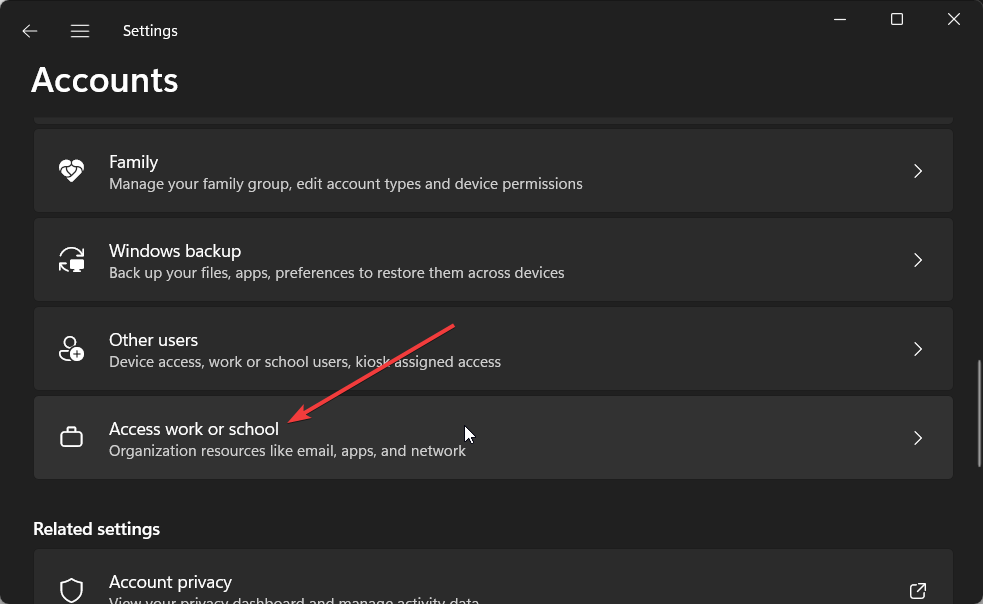
Task: Click the Account privacy shield icon
Action: (x=71, y=590)
